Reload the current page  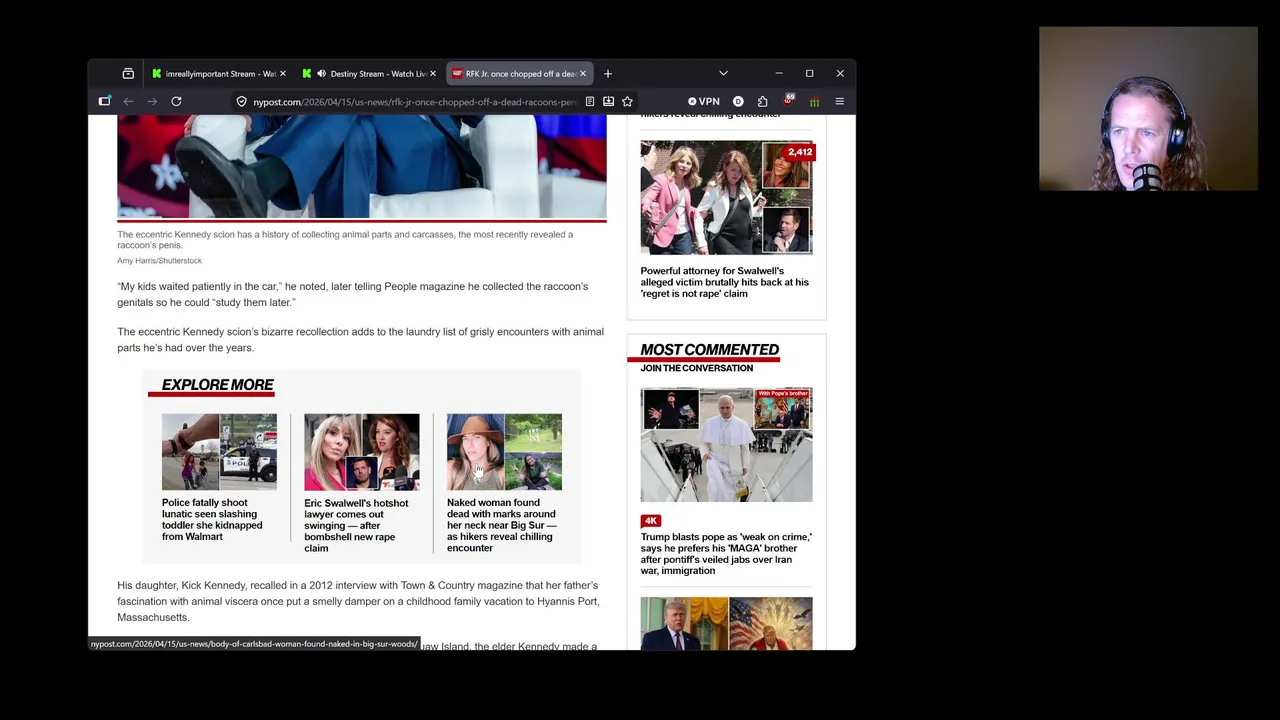point(176,101)
